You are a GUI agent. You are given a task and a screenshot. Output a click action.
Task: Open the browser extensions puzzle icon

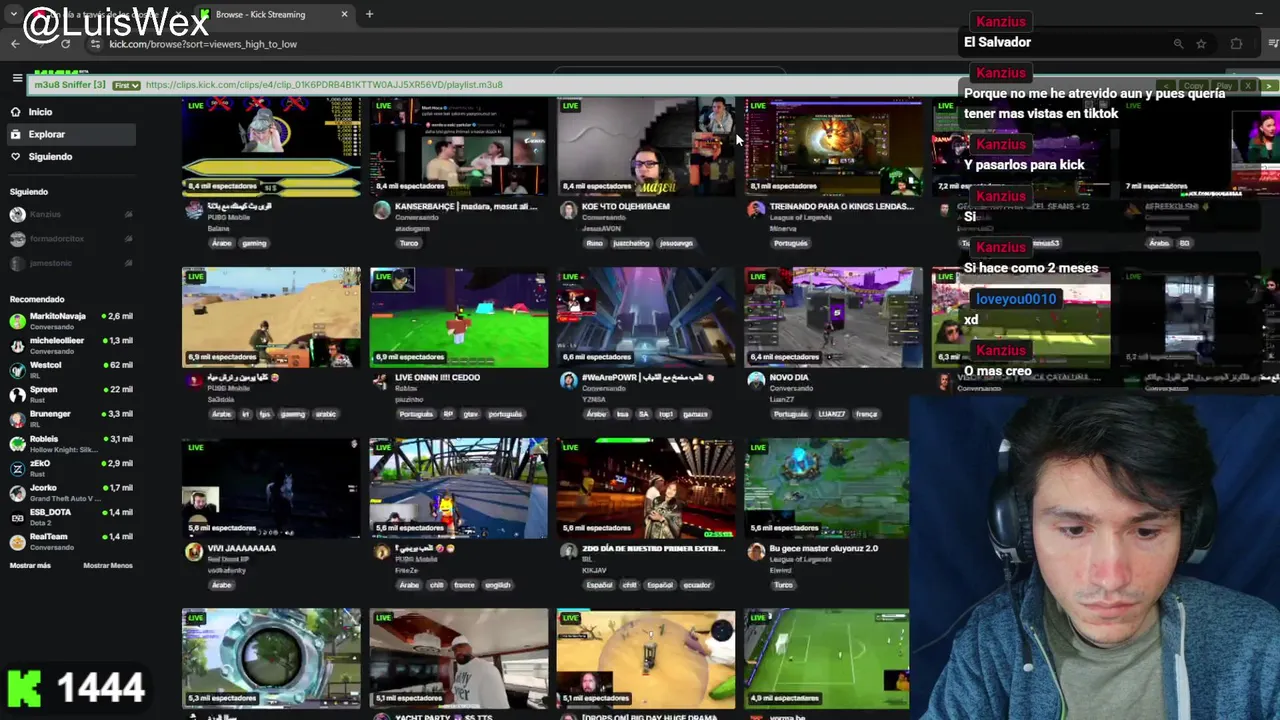[x=1236, y=44]
